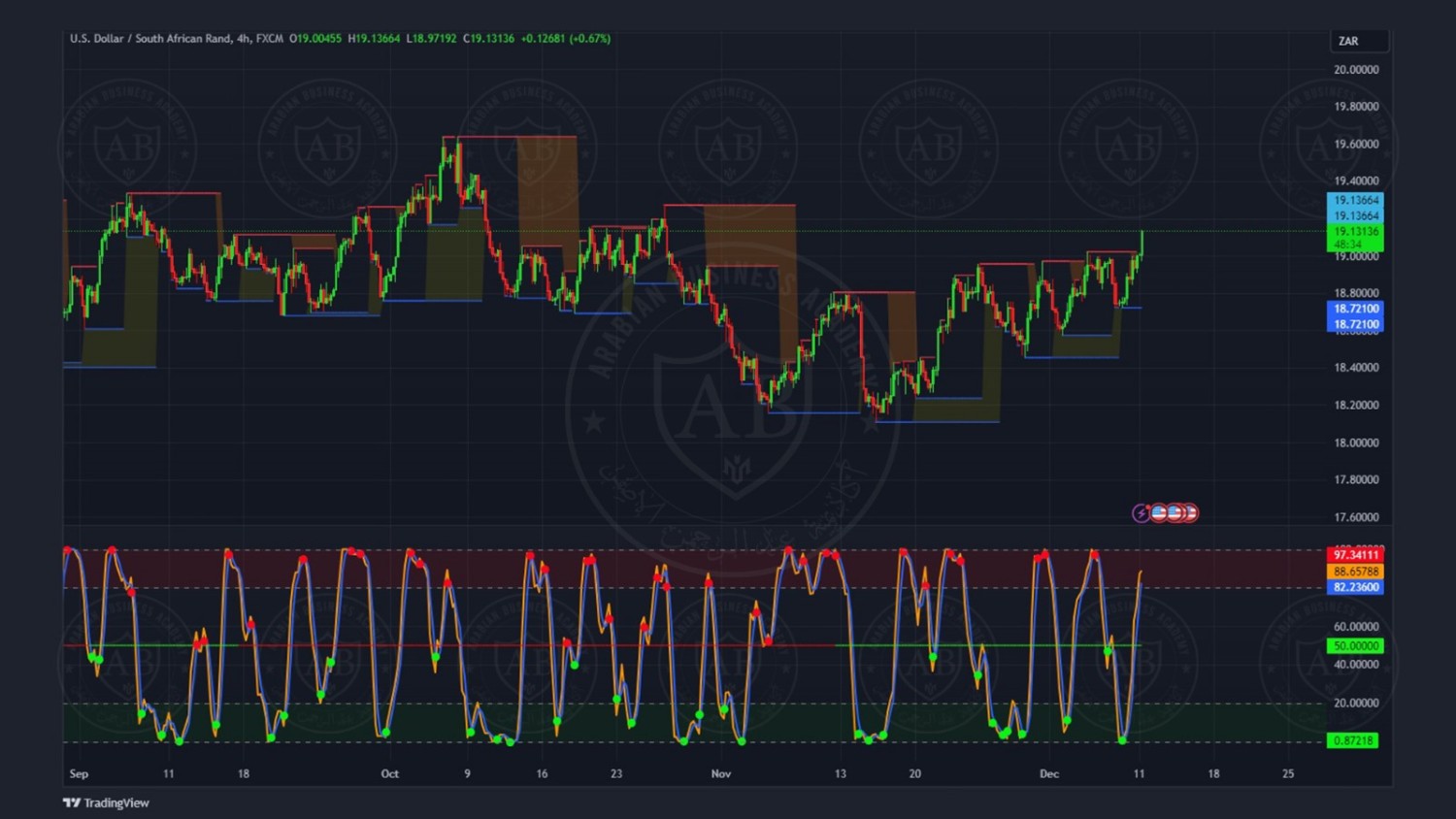Click the Oct label on time axis
Image resolution: width=1456 pixels, height=819 pixels.
coord(389,773)
